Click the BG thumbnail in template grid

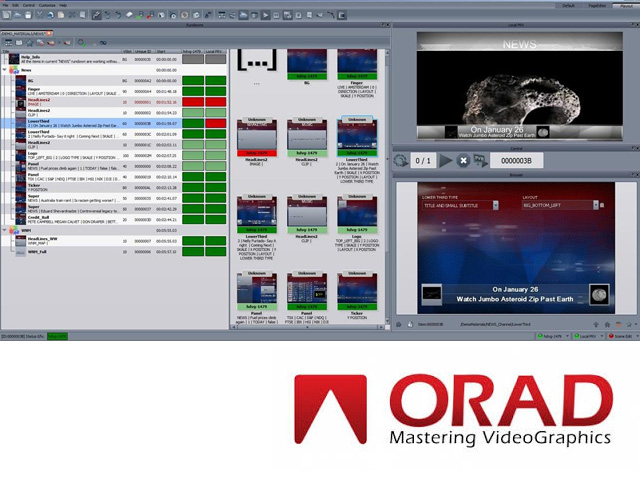coord(307,64)
